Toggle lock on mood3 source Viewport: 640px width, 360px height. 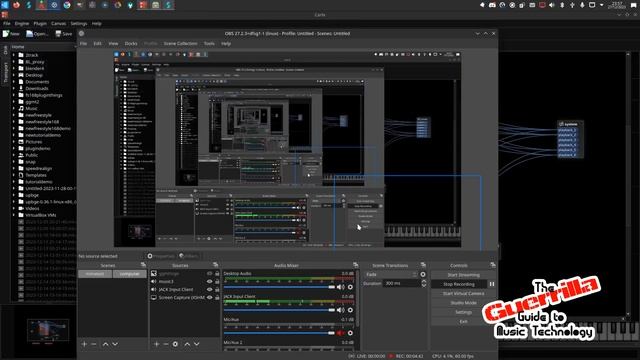[217, 281]
